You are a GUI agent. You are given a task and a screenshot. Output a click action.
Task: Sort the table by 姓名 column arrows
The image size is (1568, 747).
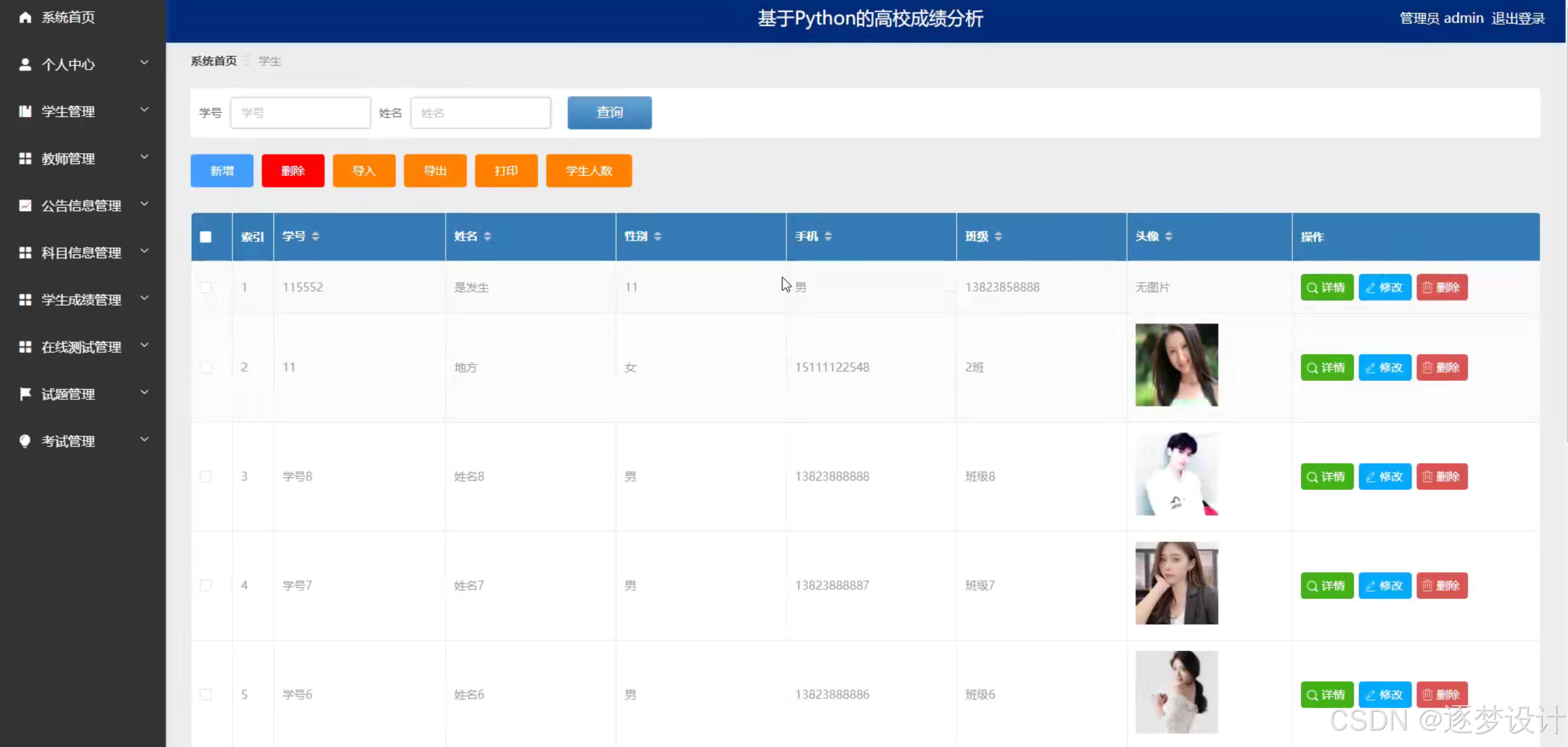click(488, 237)
